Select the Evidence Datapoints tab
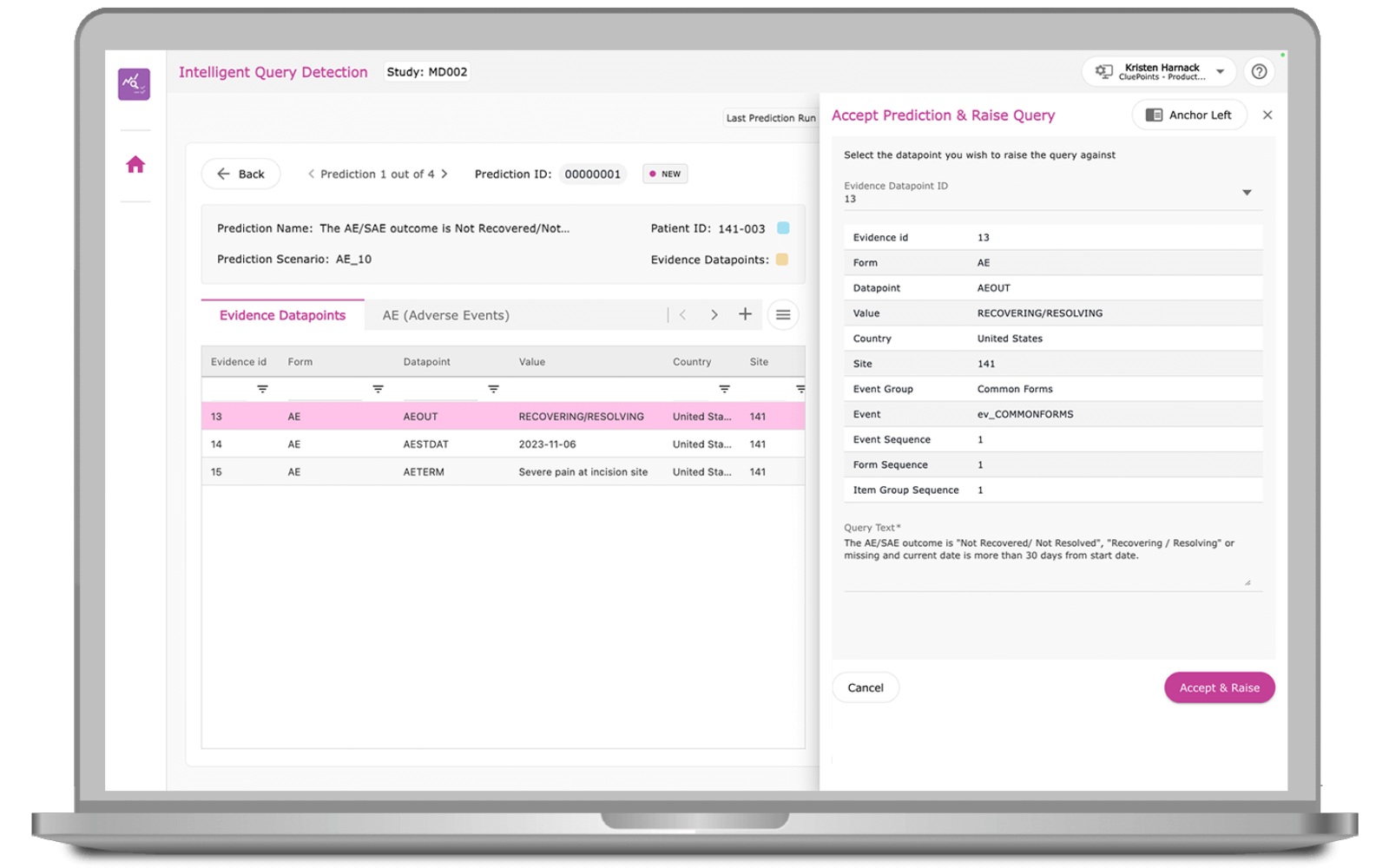The height and width of the screenshot is (868, 1389). click(282, 315)
